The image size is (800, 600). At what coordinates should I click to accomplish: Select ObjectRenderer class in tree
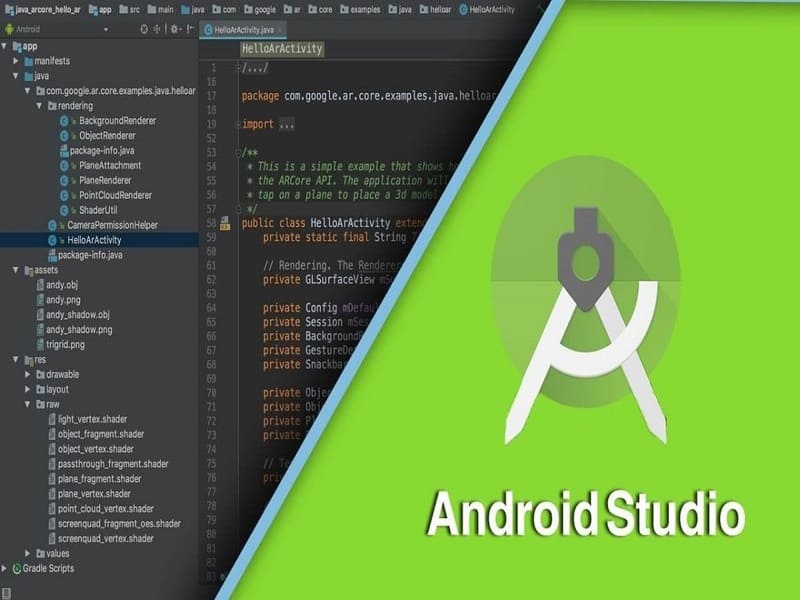tap(98, 136)
